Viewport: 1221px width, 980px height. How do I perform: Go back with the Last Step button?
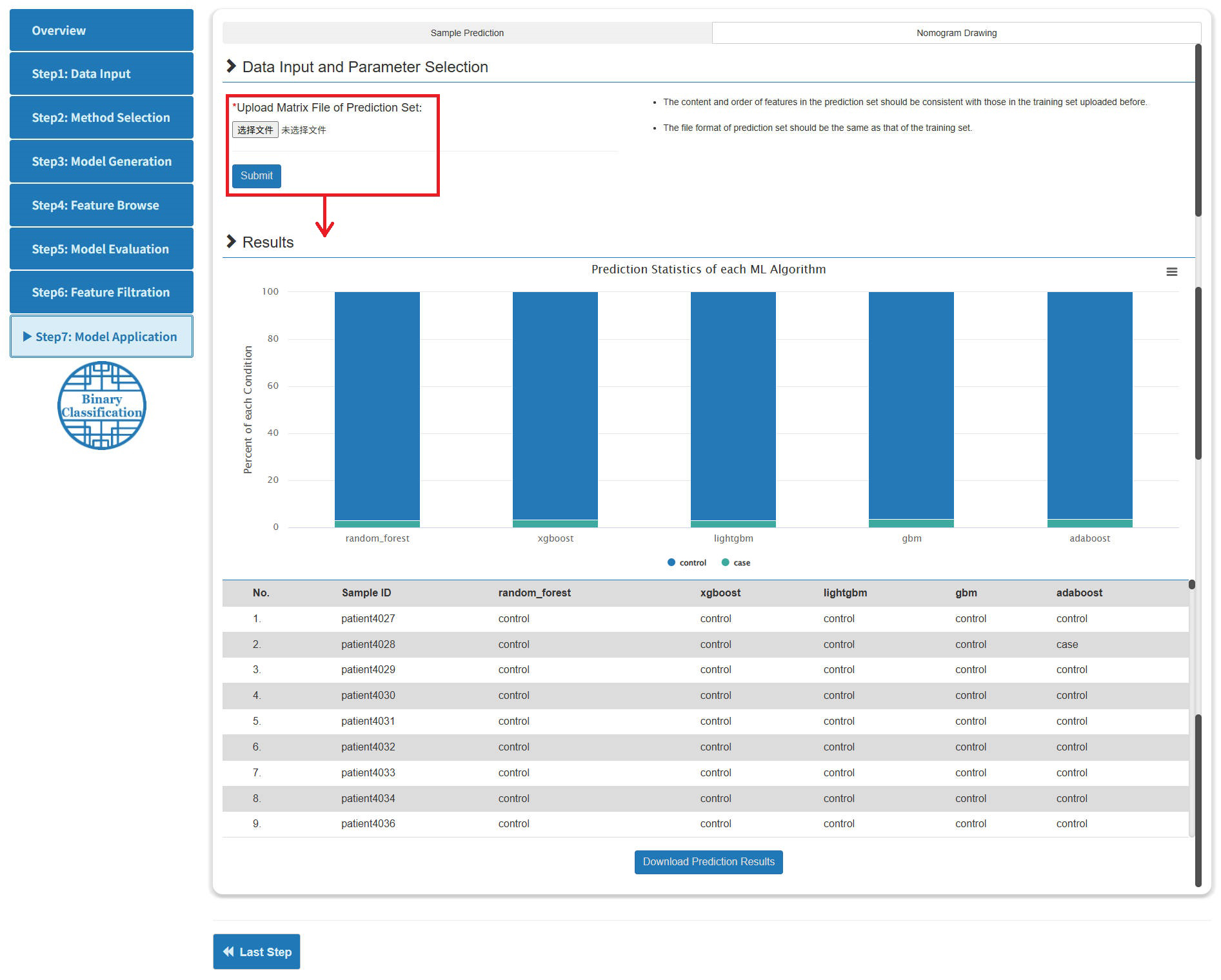[x=257, y=952]
